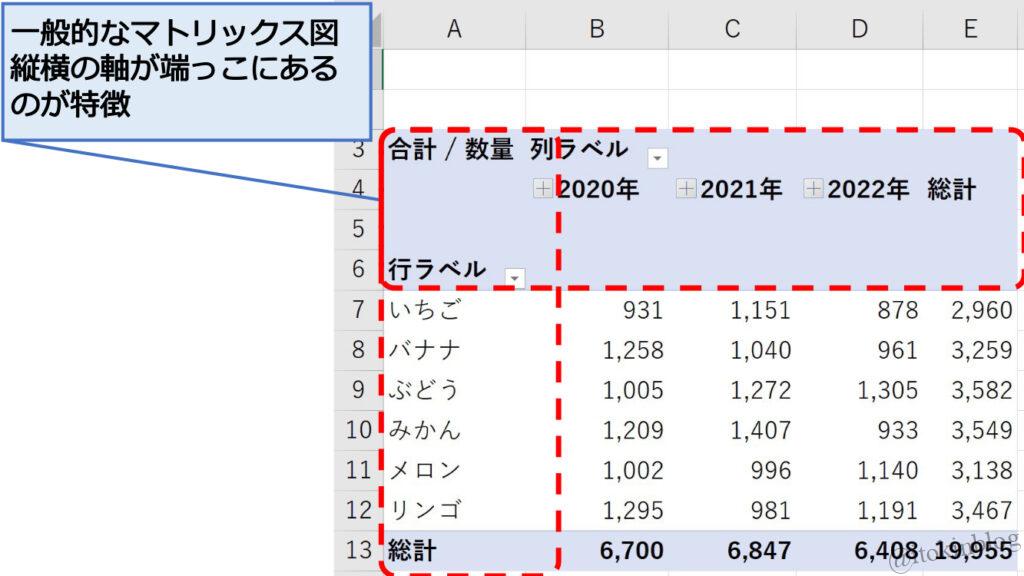Open the 列ラベル filter dropdown
Image resolution: width=1024 pixels, height=576 pixels.
(x=657, y=158)
